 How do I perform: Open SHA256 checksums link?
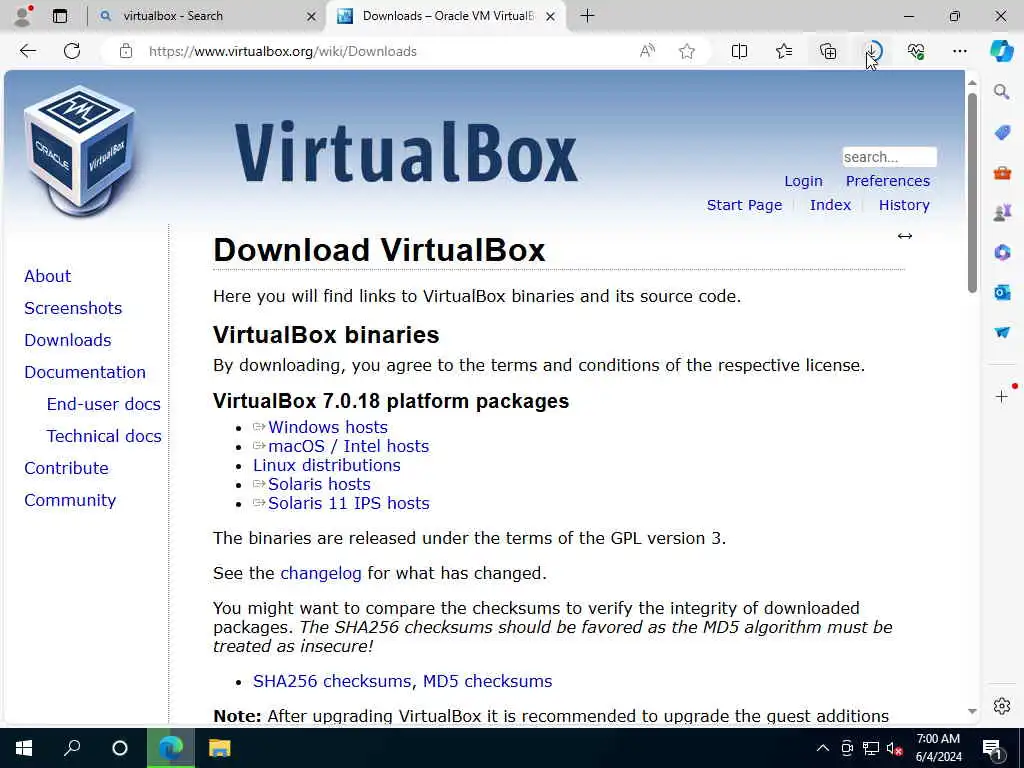[x=332, y=681]
